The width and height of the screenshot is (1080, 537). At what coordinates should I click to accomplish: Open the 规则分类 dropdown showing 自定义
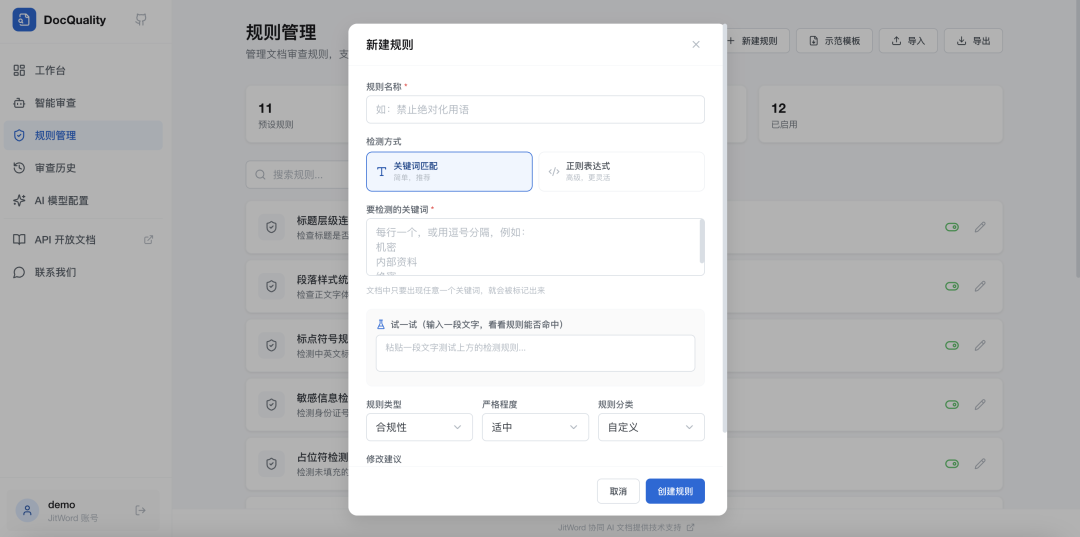pos(651,427)
